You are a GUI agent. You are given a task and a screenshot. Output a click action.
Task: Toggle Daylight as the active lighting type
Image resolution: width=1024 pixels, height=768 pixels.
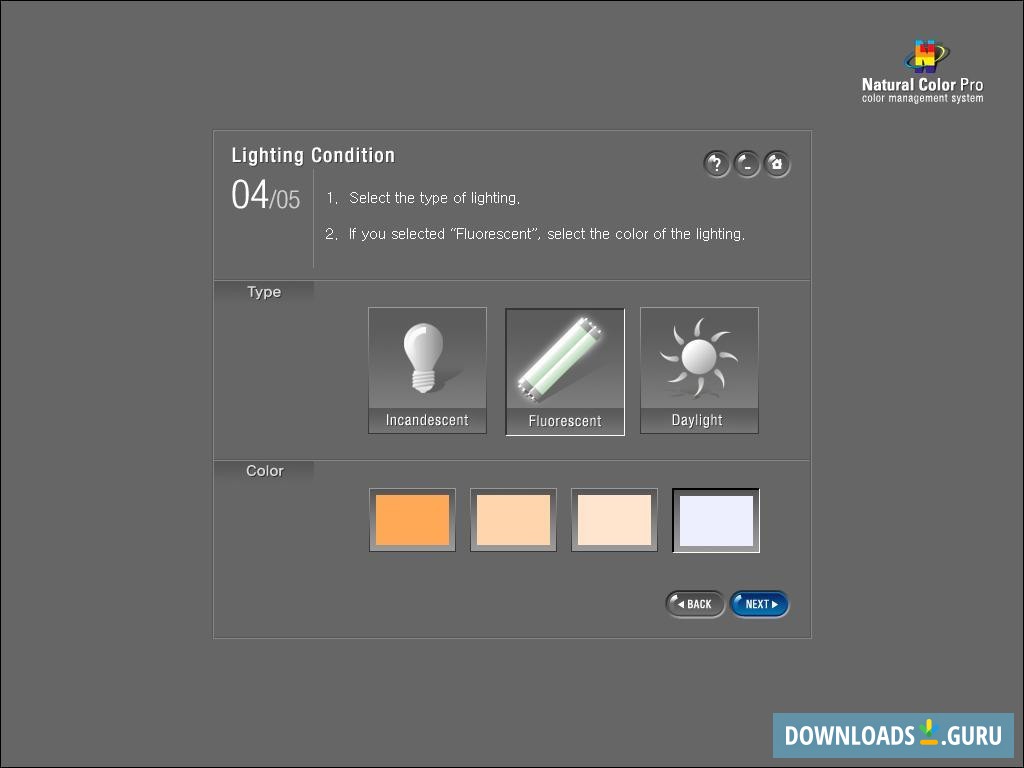point(698,370)
